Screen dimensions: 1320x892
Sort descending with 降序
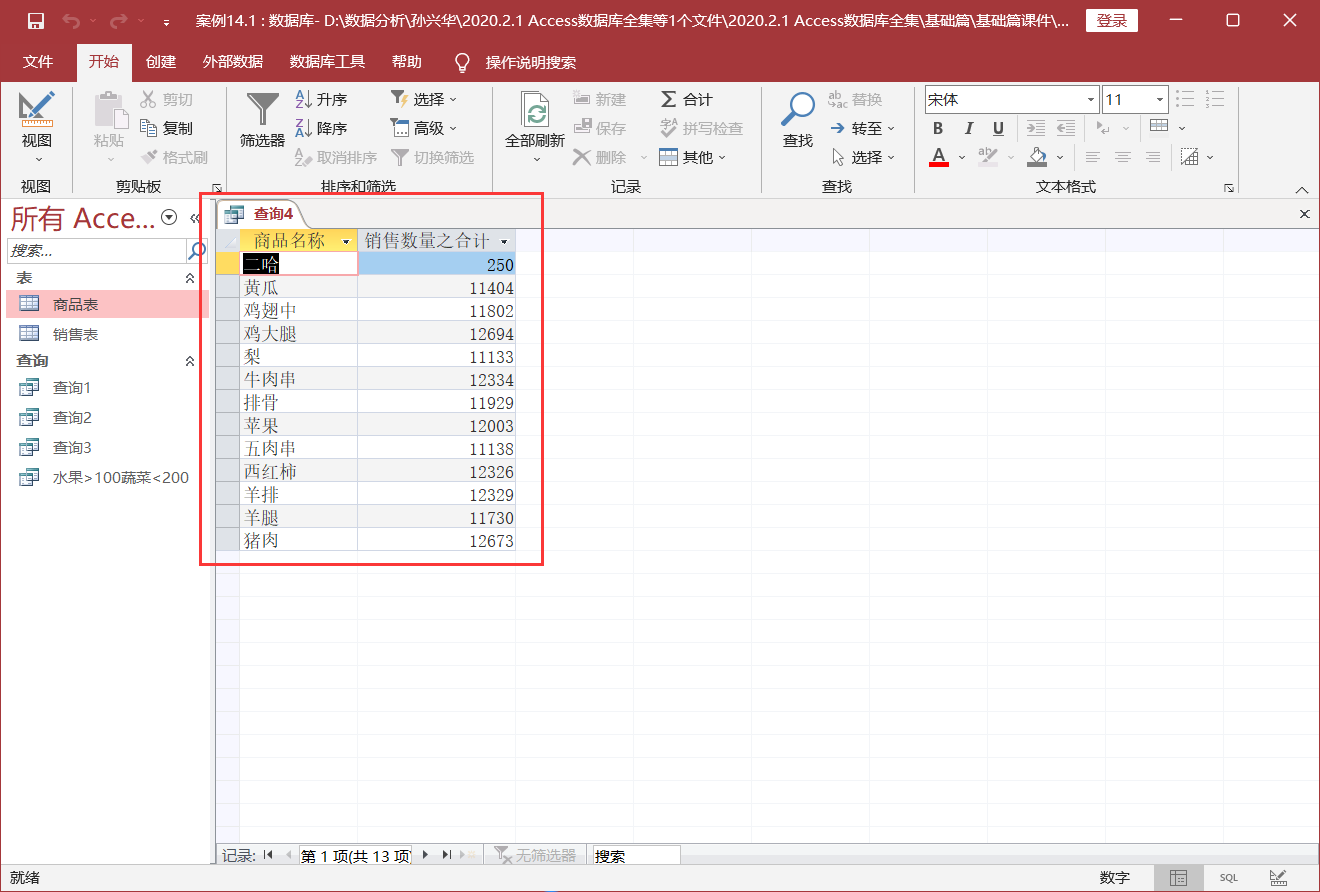(321, 128)
